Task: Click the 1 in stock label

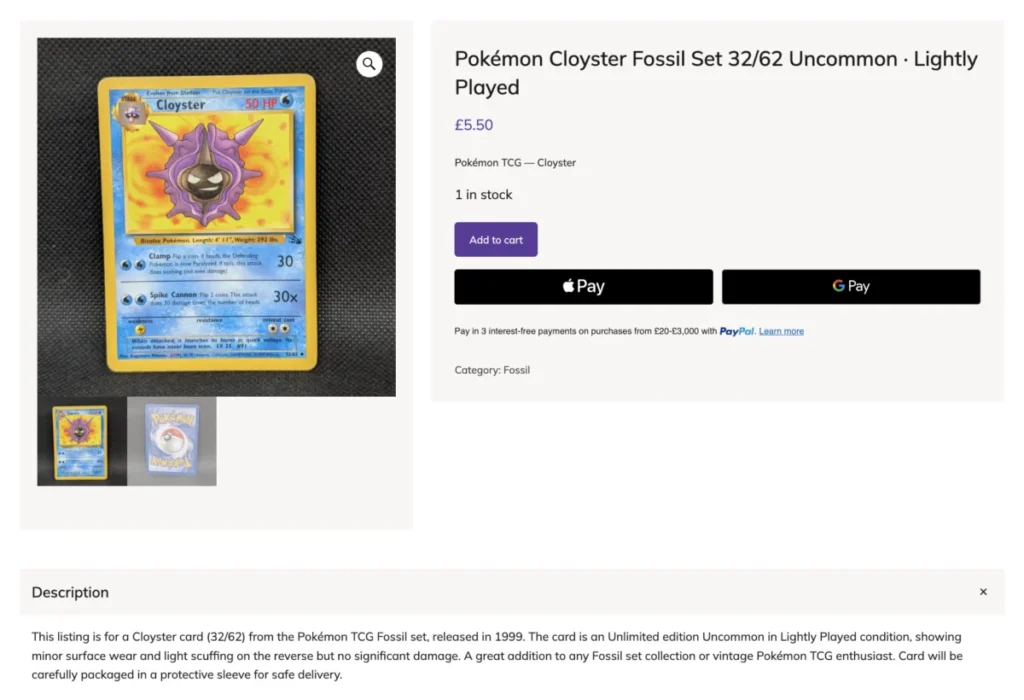Action: [x=483, y=195]
